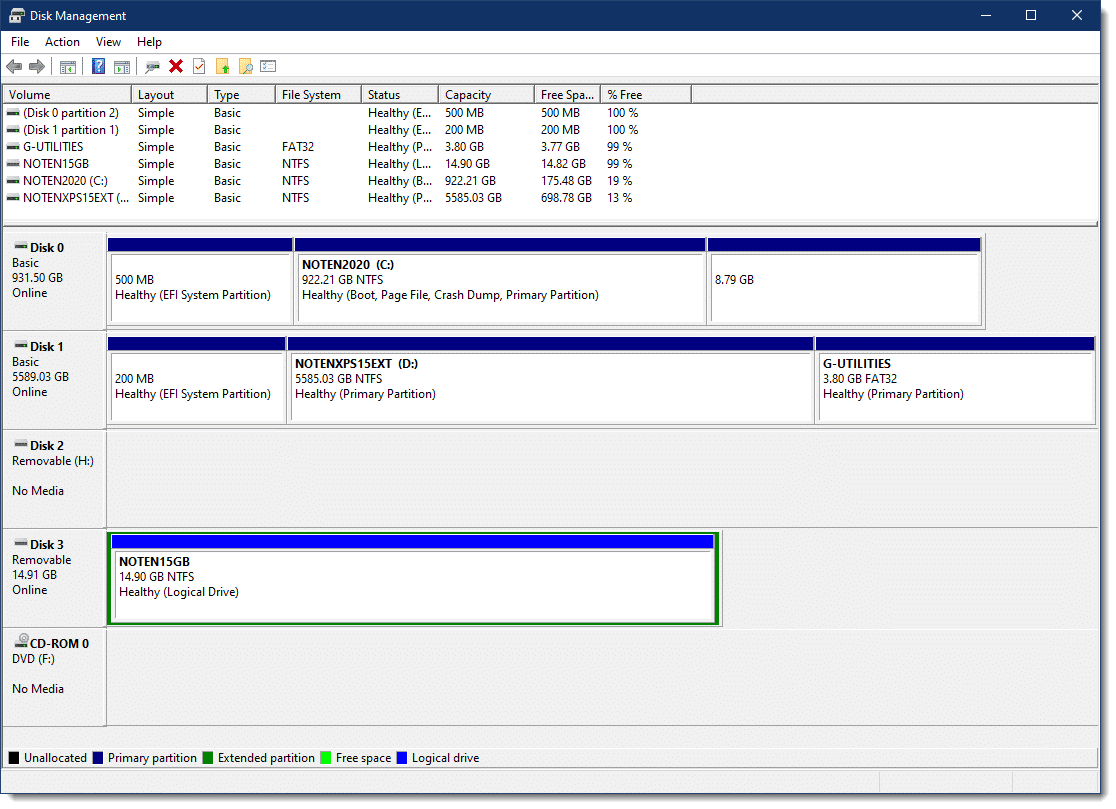Click the Primary partition legend color swatch
Viewport: 1116px width, 809px height.
[x=98, y=758]
